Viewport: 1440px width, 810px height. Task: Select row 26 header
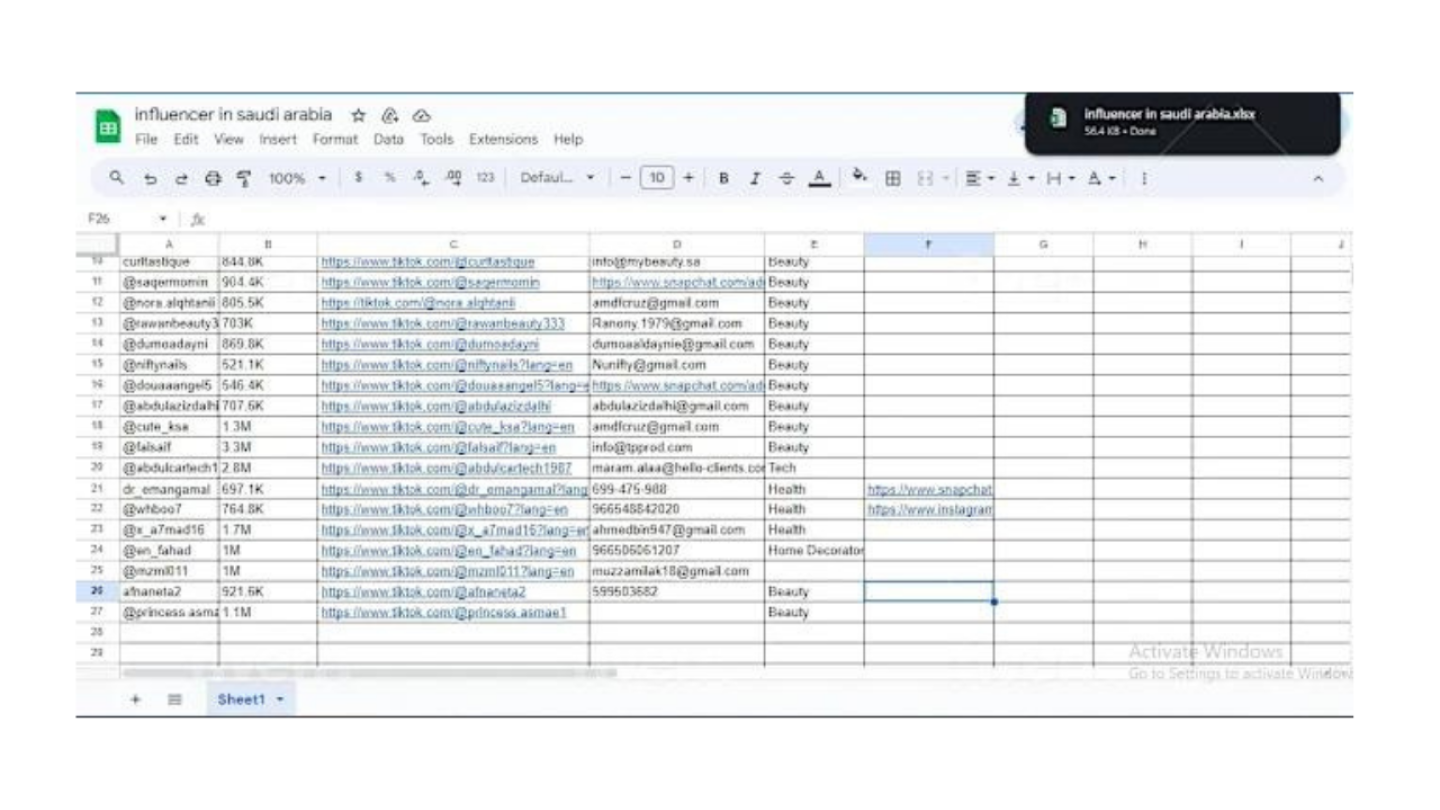[x=98, y=591]
